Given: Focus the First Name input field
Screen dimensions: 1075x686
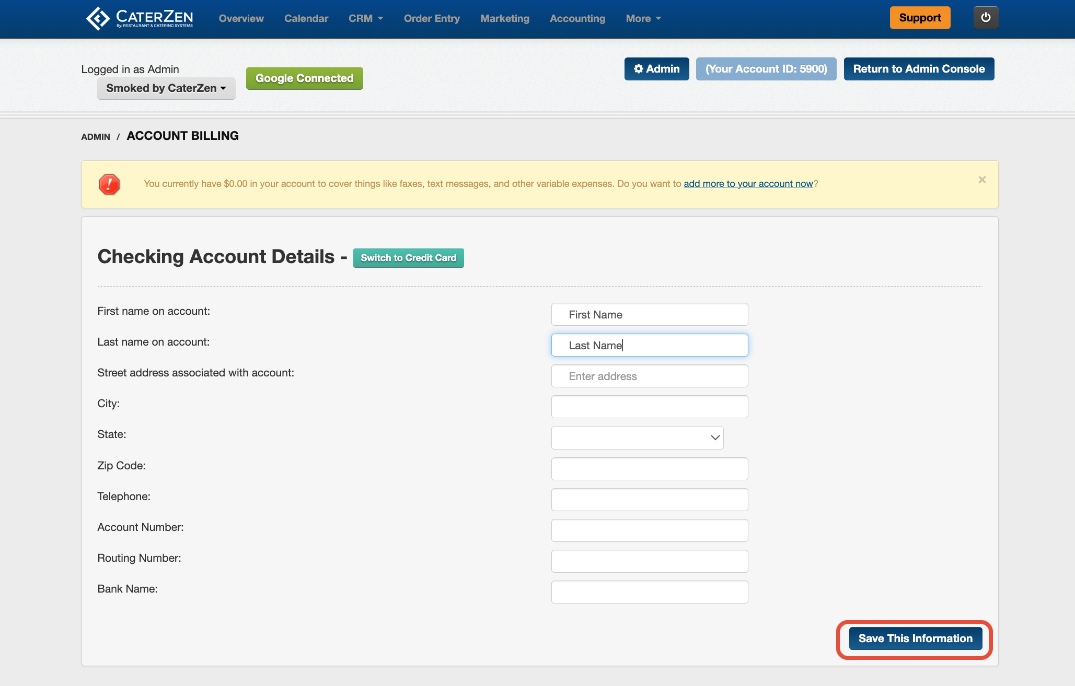Looking at the screenshot, I should click(649, 315).
